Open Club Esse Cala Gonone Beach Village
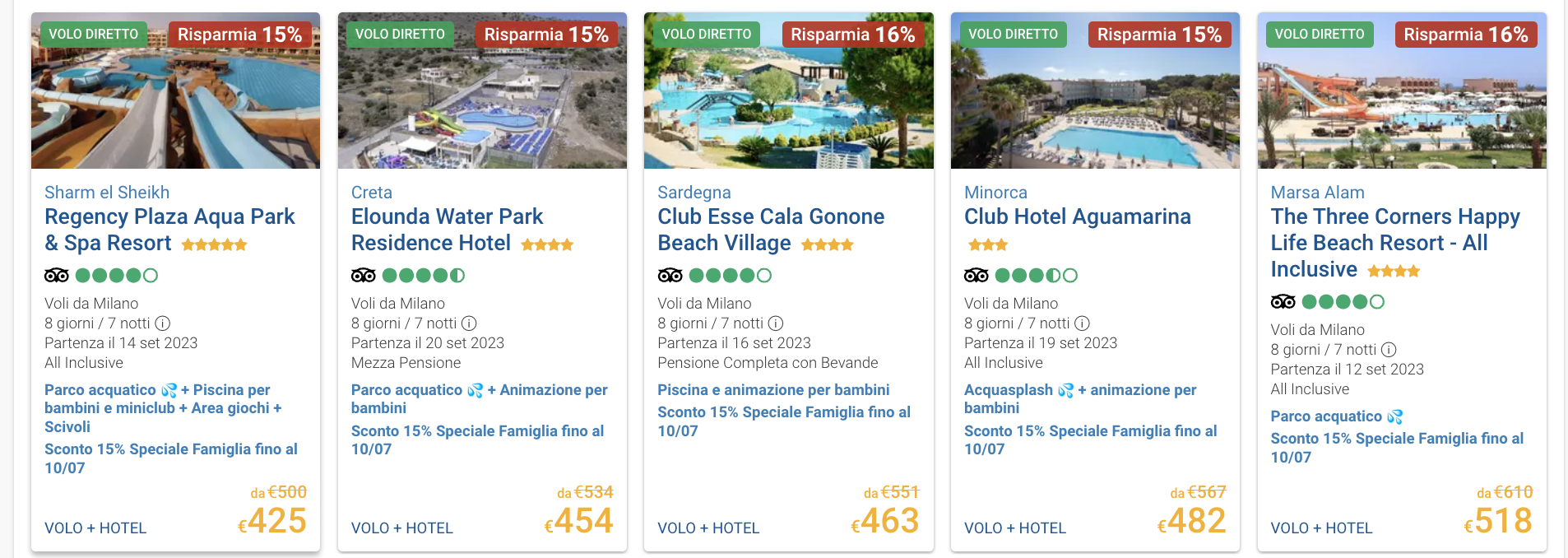This screenshot has height=558, width=1568. click(x=771, y=230)
